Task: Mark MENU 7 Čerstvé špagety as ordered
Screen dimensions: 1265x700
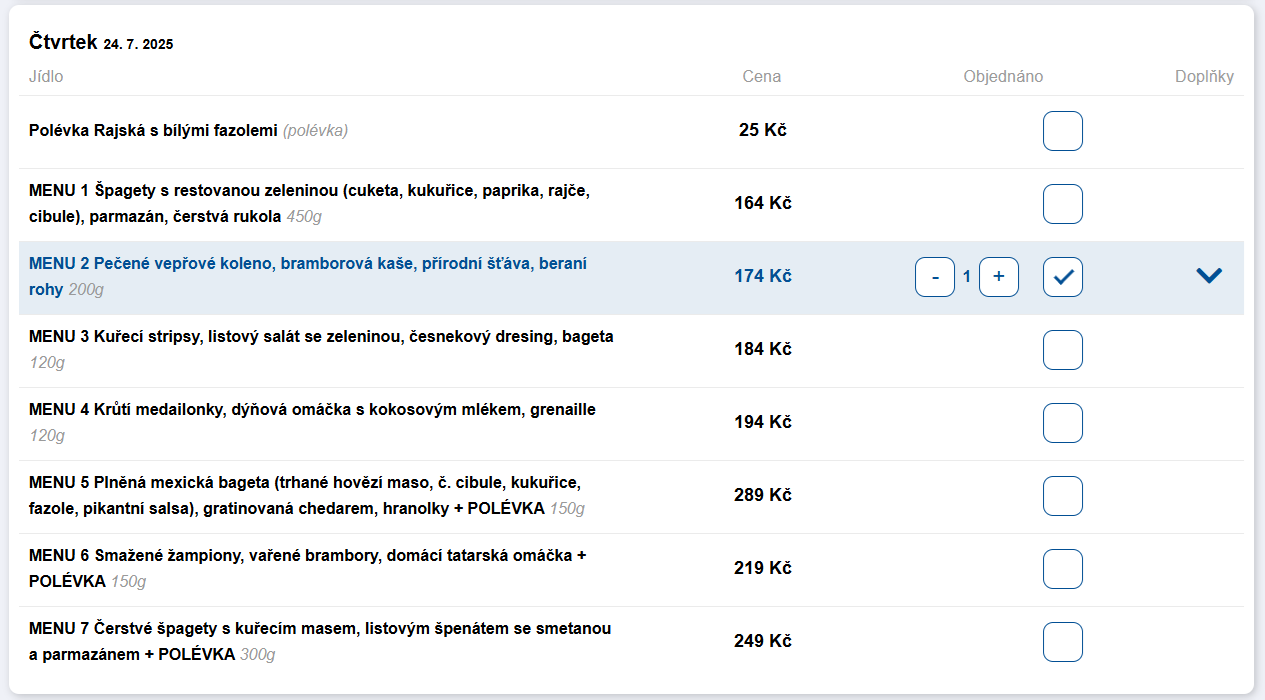Action: pos(1062,642)
